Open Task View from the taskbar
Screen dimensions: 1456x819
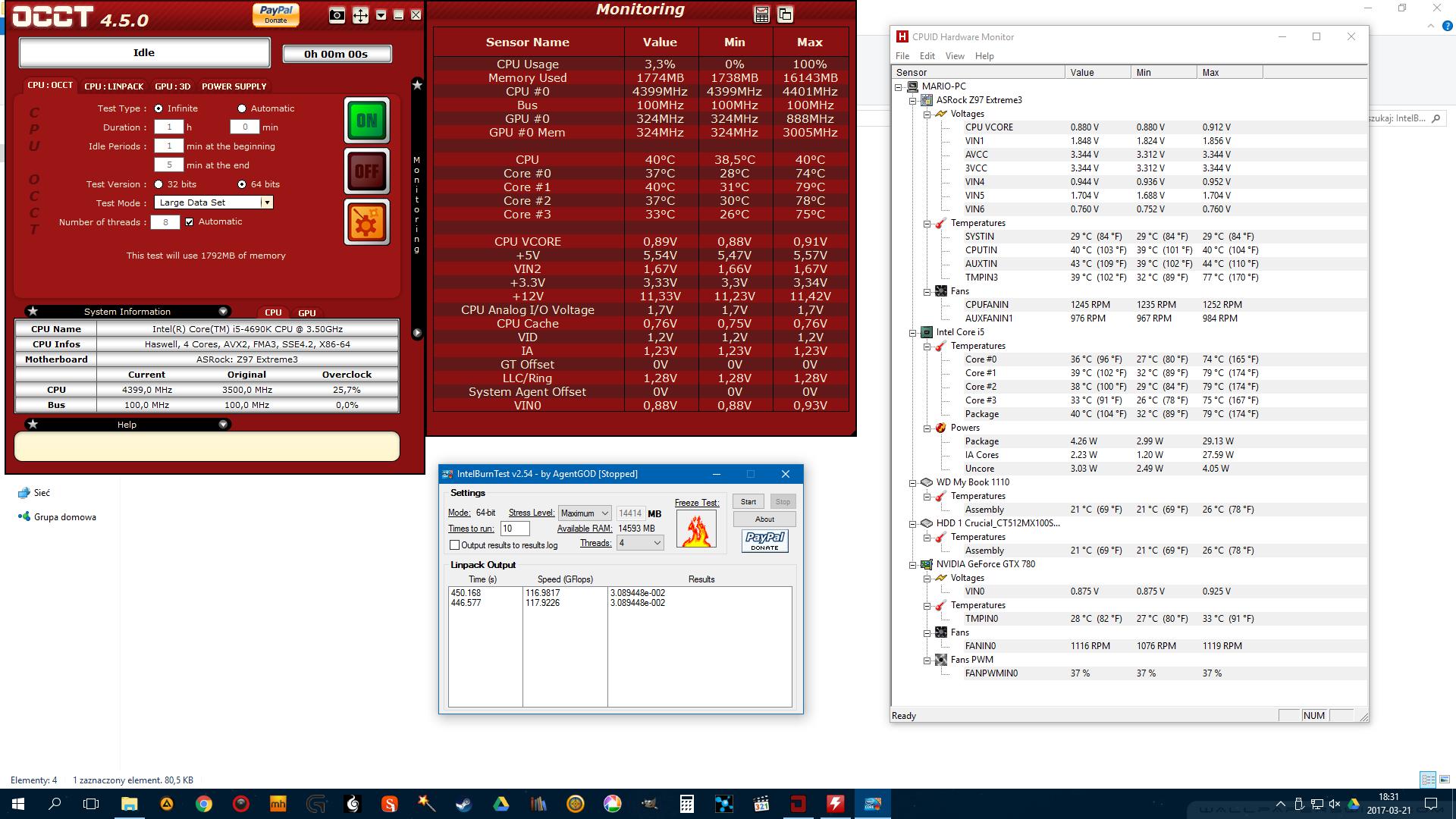click(91, 804)
